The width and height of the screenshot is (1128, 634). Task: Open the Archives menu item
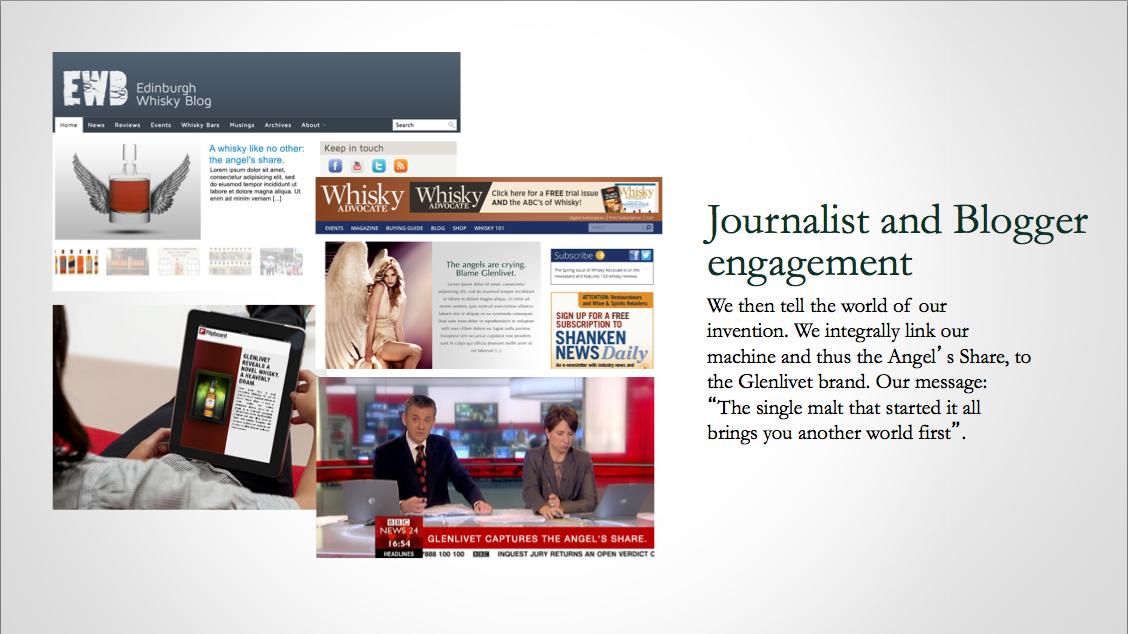click(x=278, y=125)
